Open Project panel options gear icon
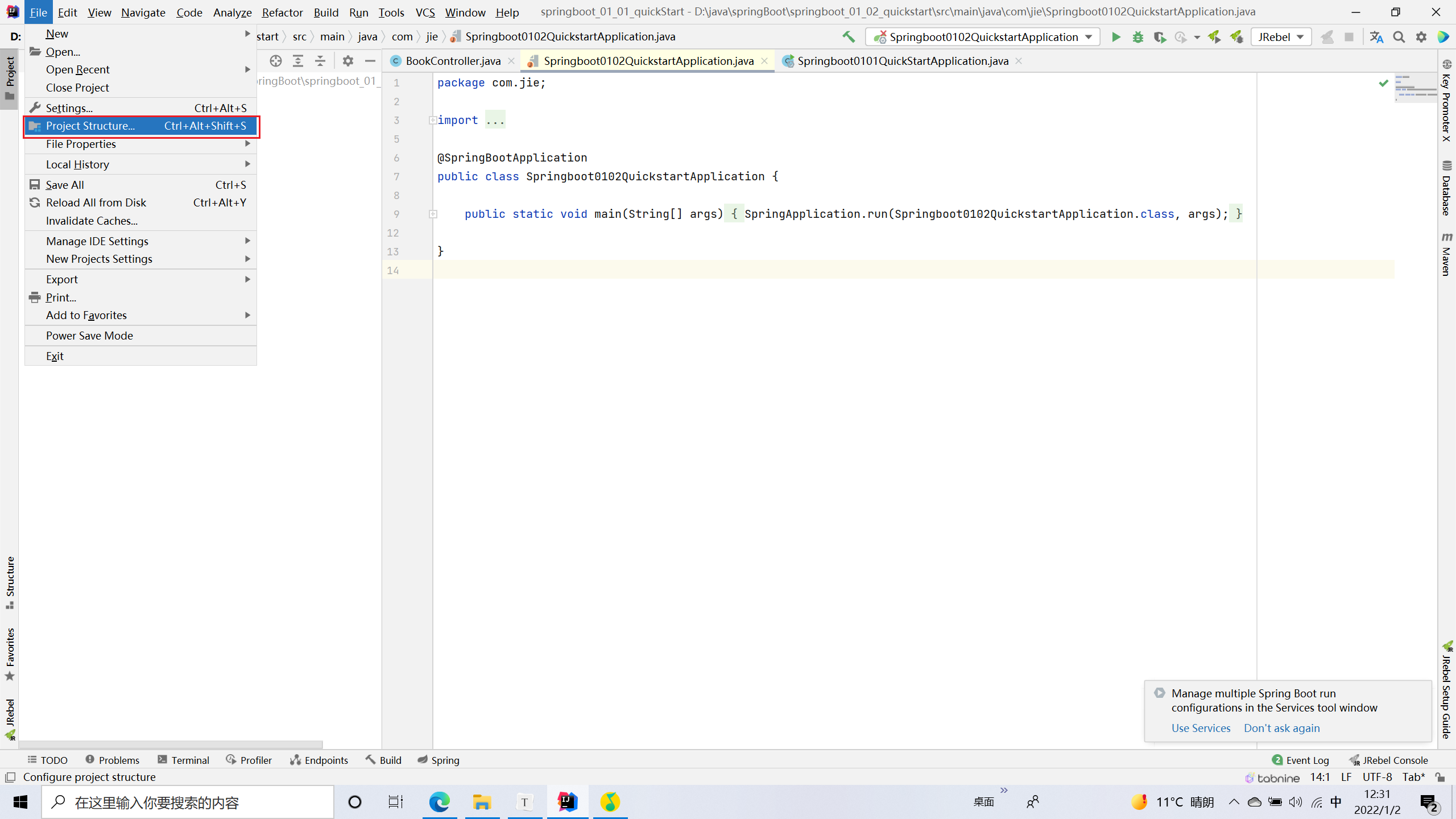 click(348, 61)
